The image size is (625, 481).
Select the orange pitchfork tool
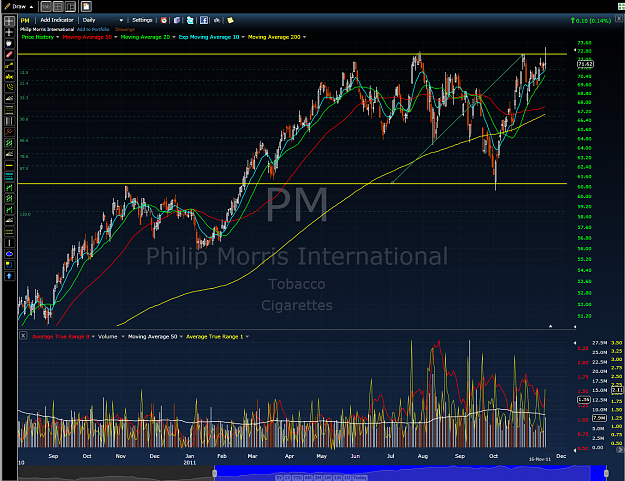[x=9, y=132]
